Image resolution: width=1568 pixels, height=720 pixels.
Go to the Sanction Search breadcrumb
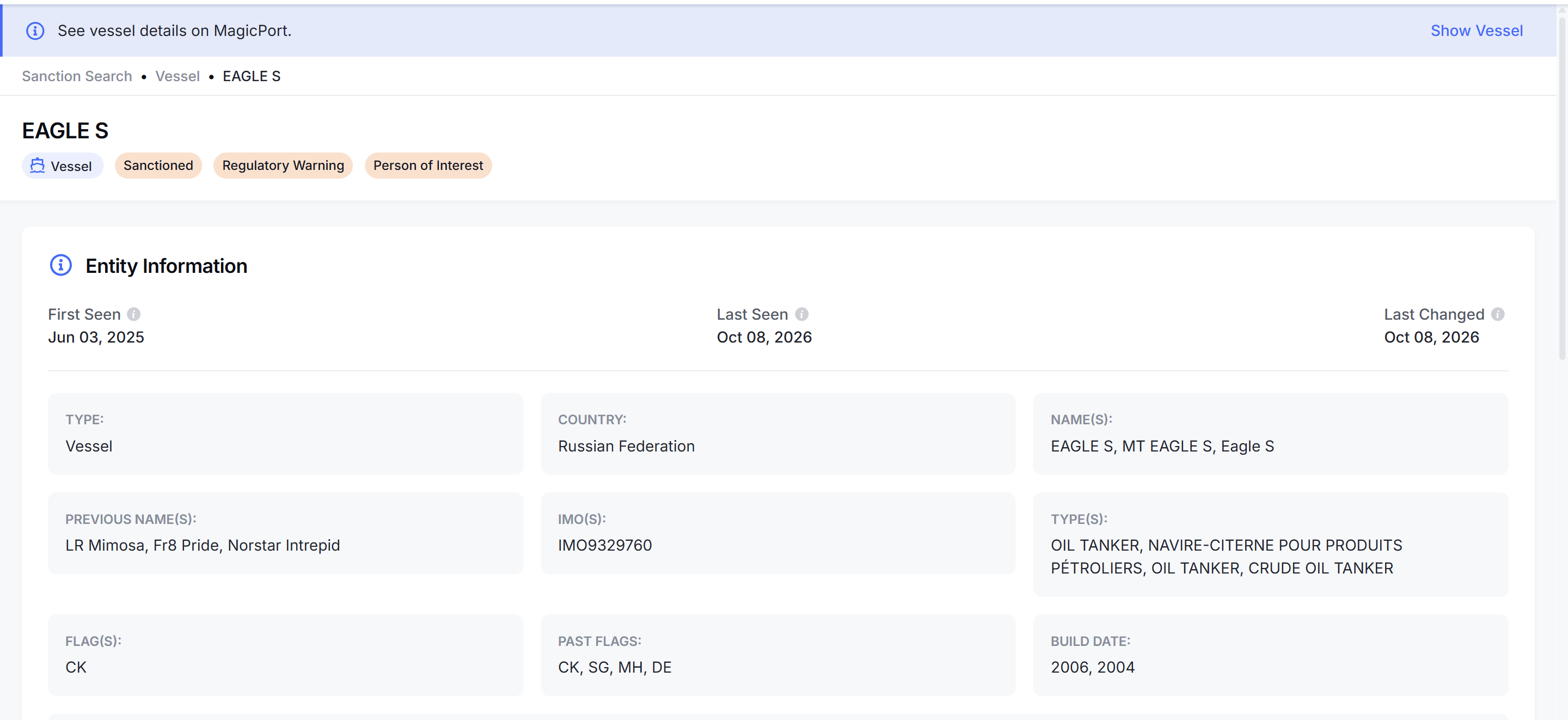(77, 76)
